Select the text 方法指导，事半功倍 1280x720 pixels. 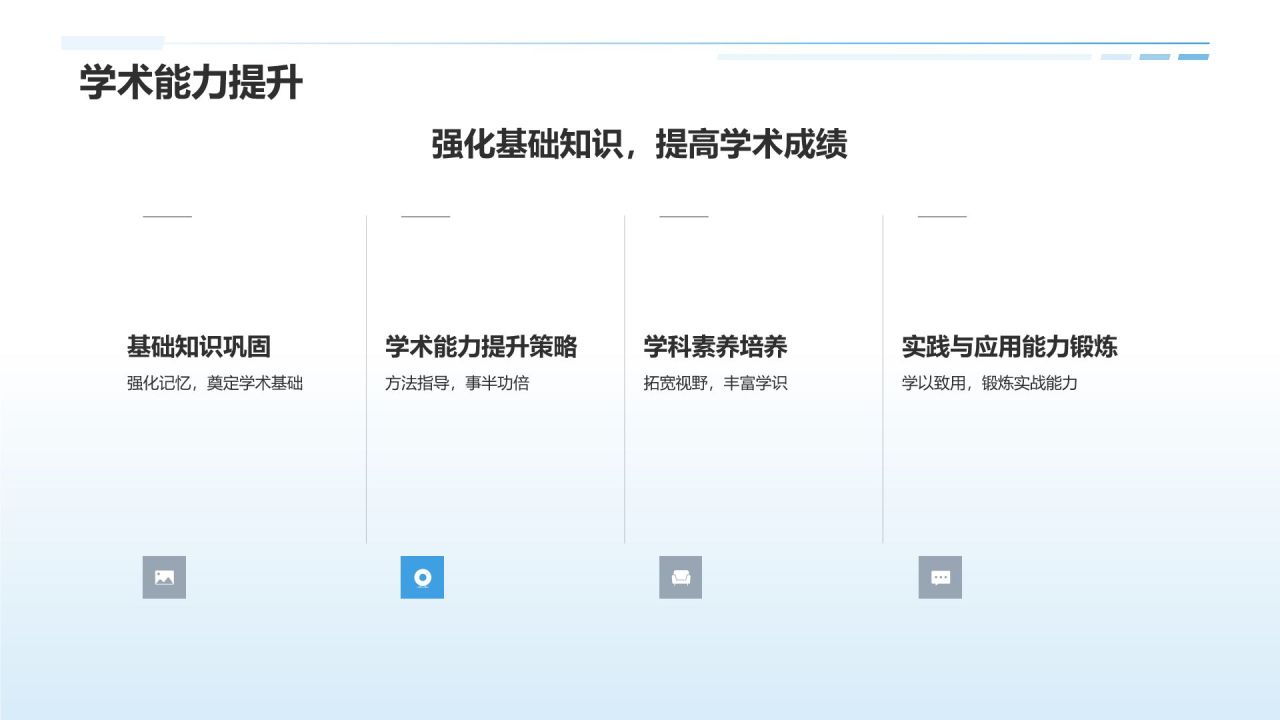(457, 383)
